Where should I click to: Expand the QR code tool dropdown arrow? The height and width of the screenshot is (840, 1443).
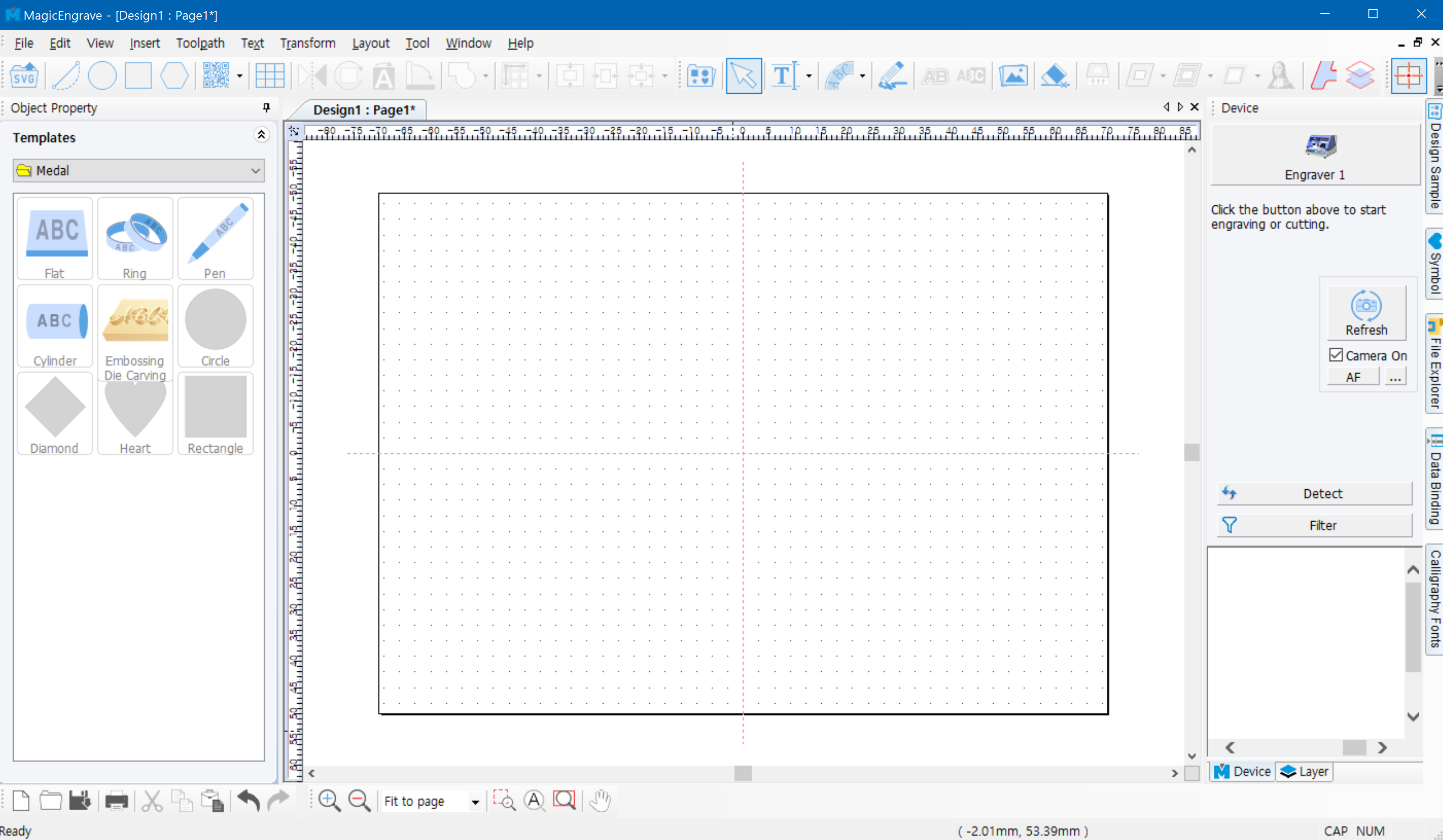(x=239, y=75)
